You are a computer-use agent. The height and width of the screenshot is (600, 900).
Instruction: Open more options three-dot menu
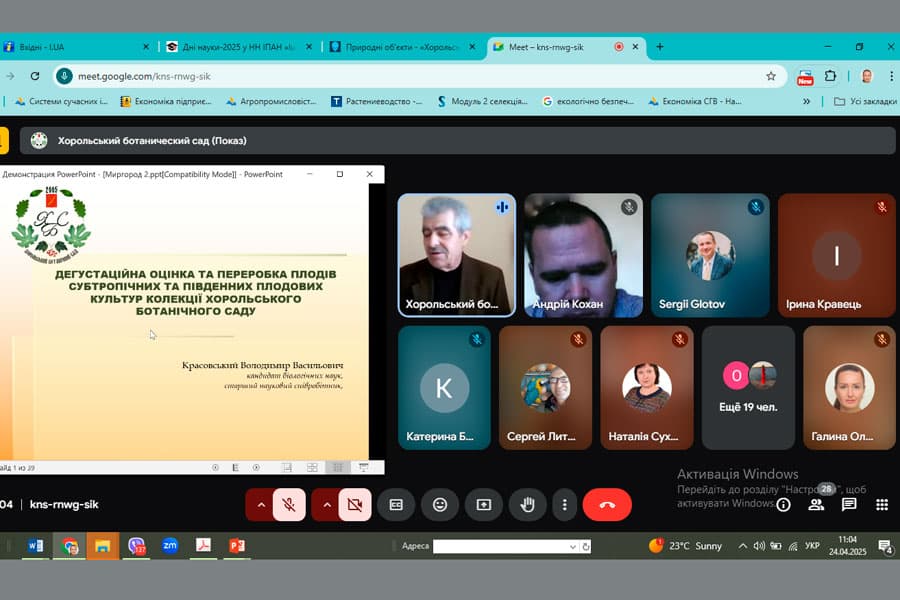click(564, 505)
